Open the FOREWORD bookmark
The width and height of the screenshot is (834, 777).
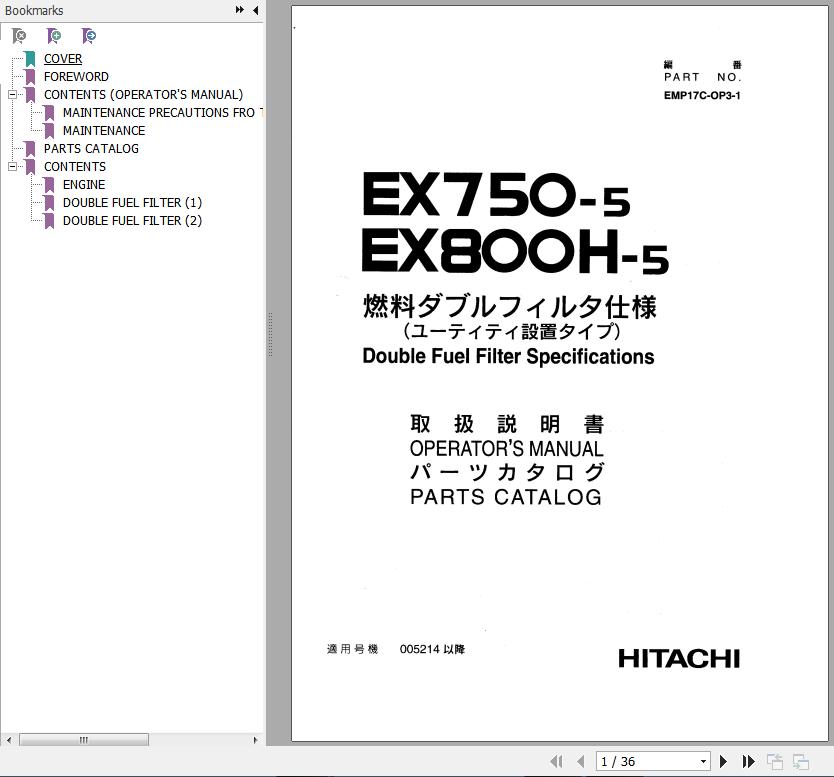(x=76, y=77)
